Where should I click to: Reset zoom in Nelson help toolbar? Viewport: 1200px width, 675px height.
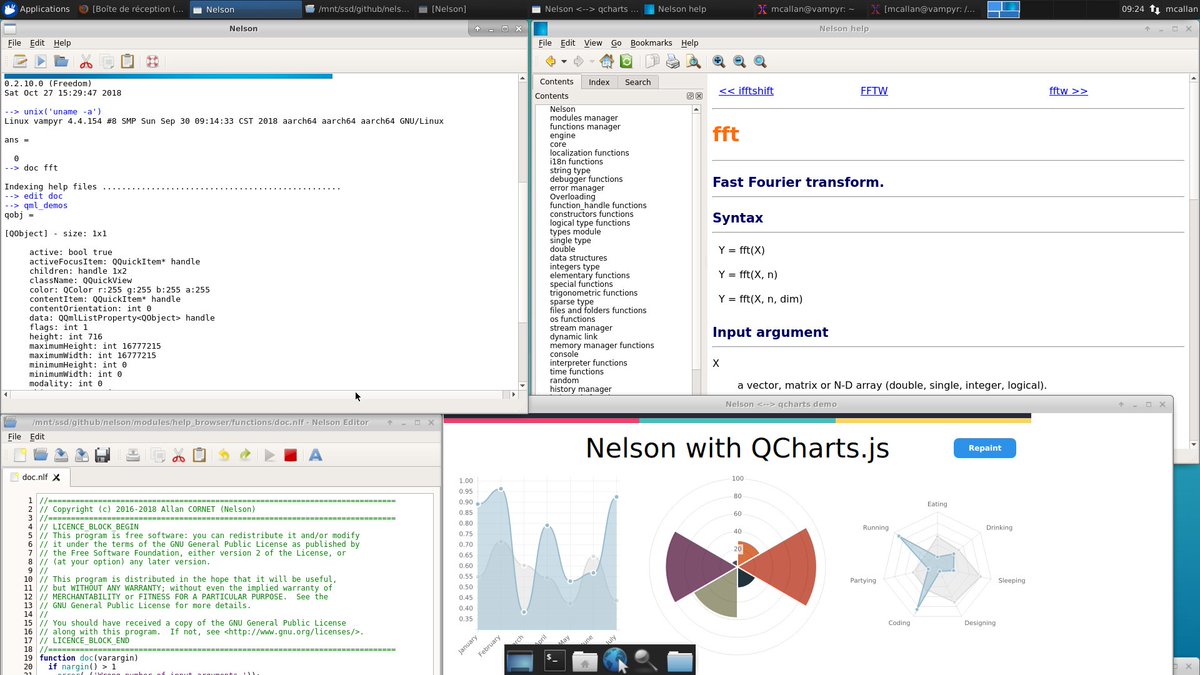(x=760, y=62)
